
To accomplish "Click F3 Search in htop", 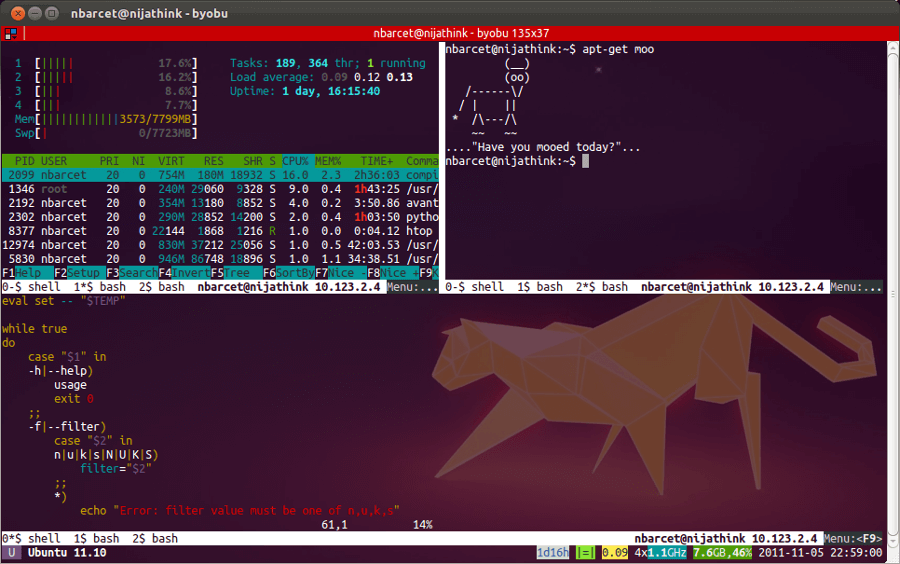I will pyautogui.click(x=130, y=273).
